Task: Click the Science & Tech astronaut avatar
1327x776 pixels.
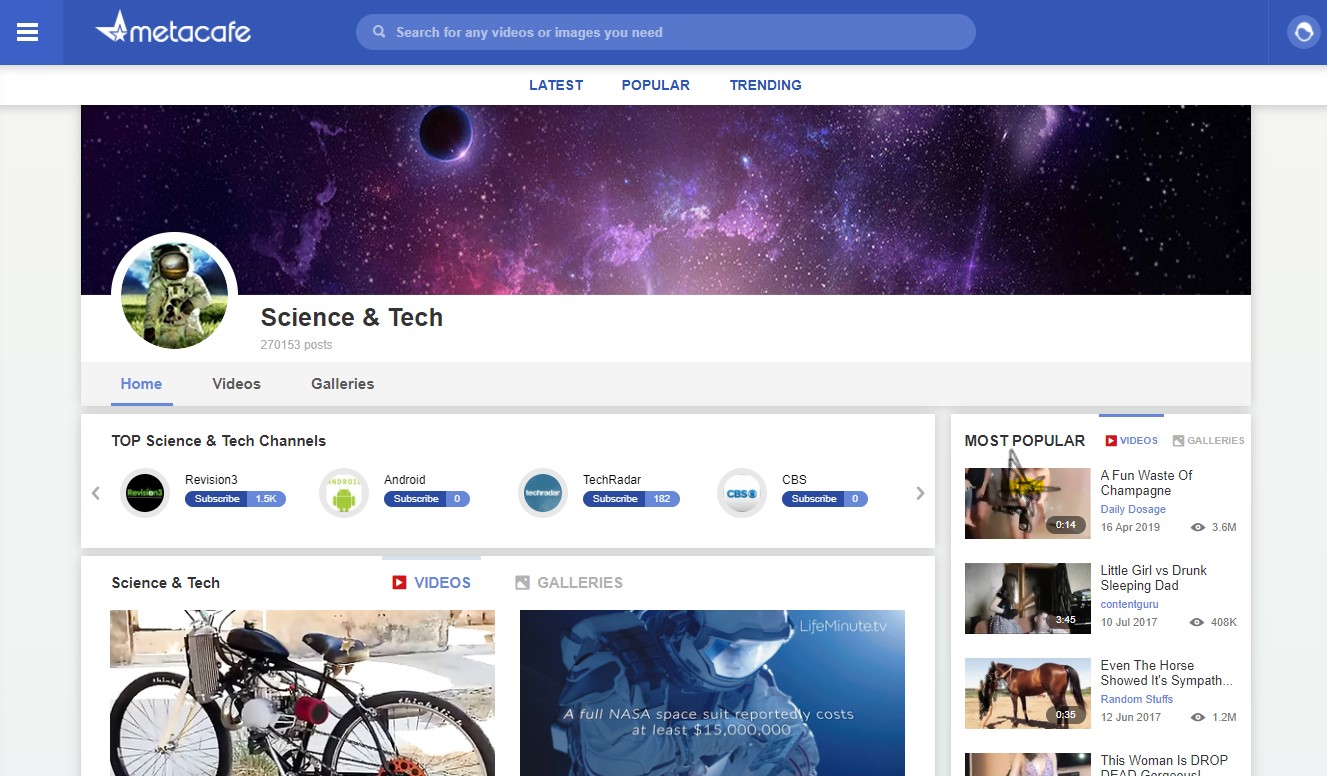Action: 174,295
